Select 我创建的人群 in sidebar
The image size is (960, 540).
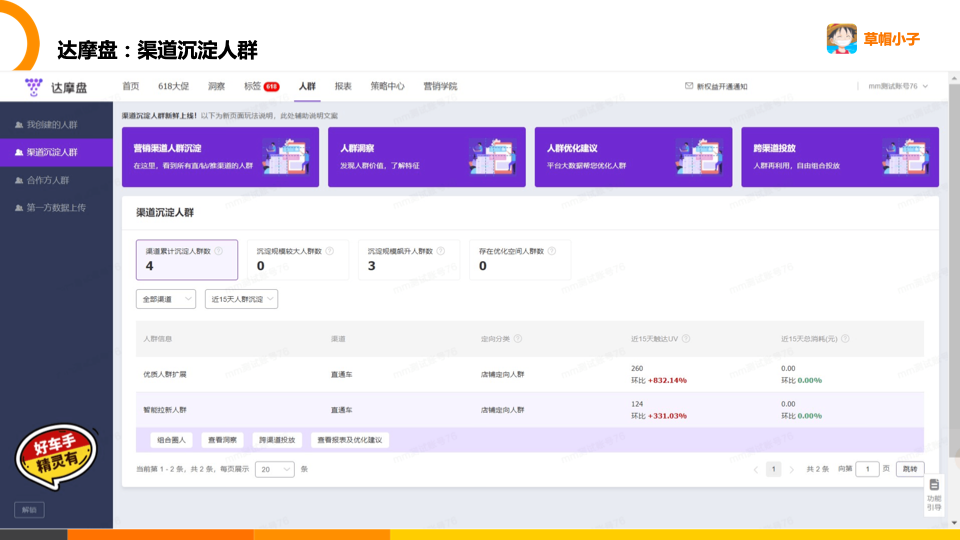click(56, 124)
